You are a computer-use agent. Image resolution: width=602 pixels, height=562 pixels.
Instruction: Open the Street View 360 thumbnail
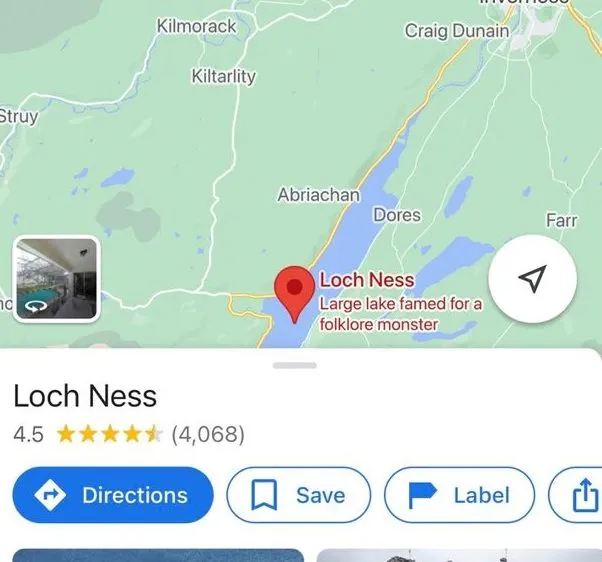(x=56, y=279)
